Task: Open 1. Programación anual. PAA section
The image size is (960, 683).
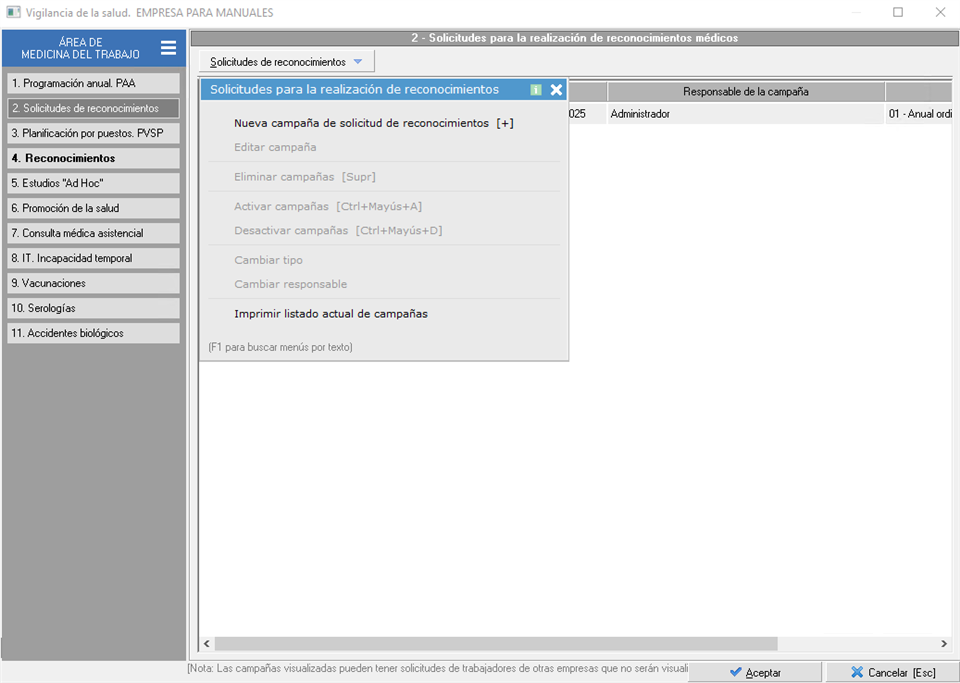Action: [x=93, y=83]
